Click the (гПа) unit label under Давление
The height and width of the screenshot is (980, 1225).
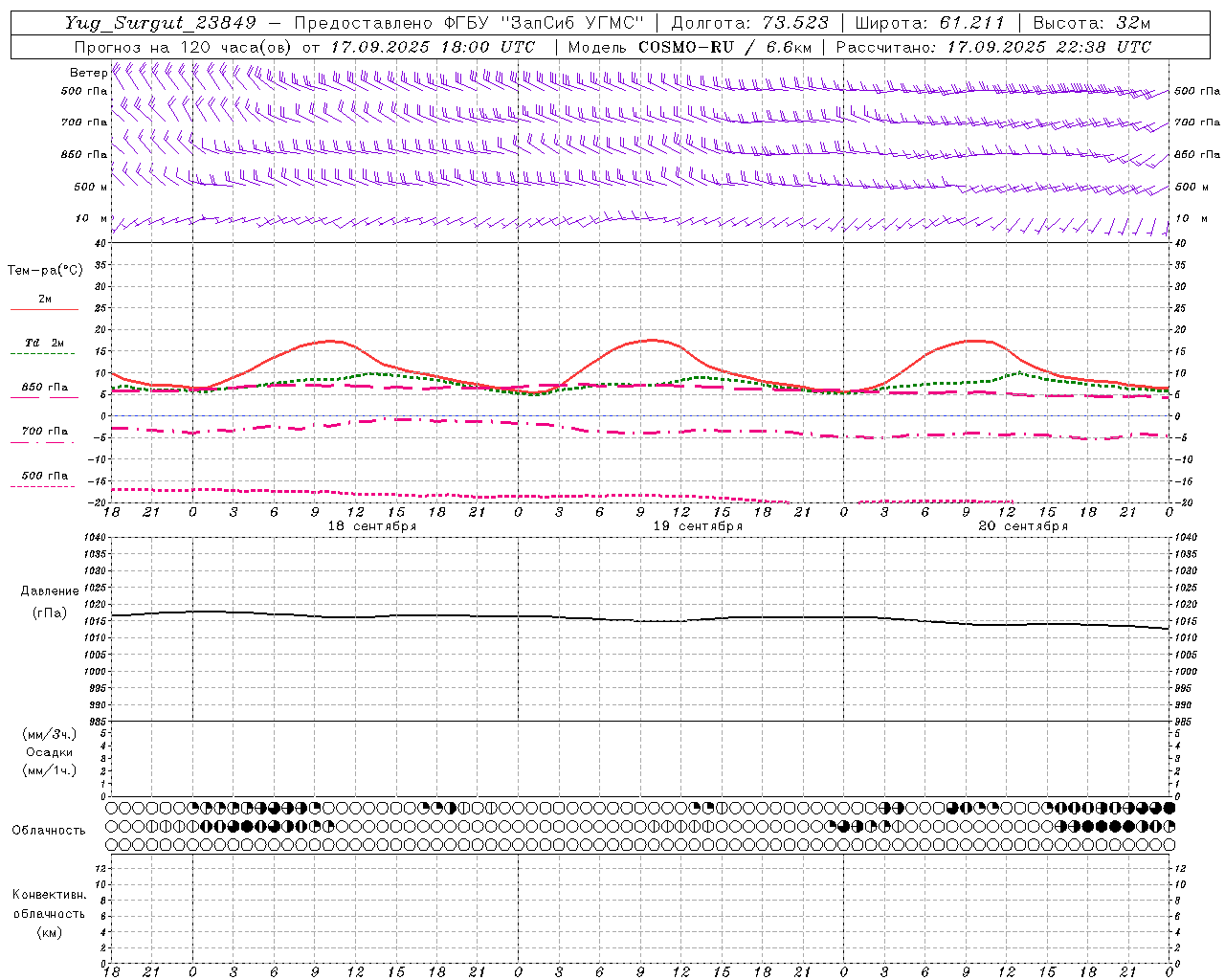50,612
